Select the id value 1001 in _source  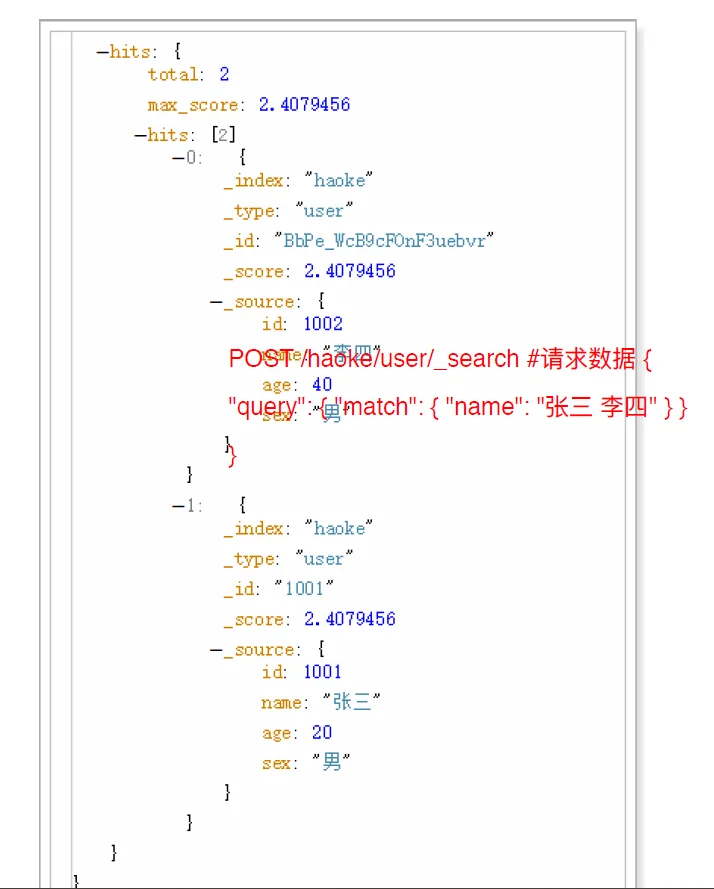coord(323,672)
